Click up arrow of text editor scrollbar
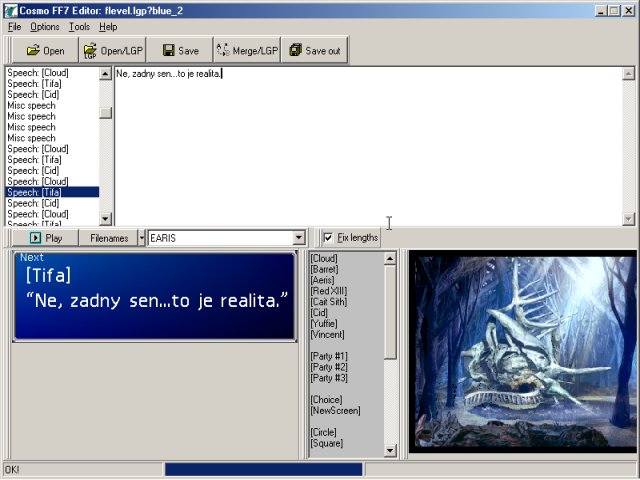This screenshot has width=640, height=480. point(628,74)
